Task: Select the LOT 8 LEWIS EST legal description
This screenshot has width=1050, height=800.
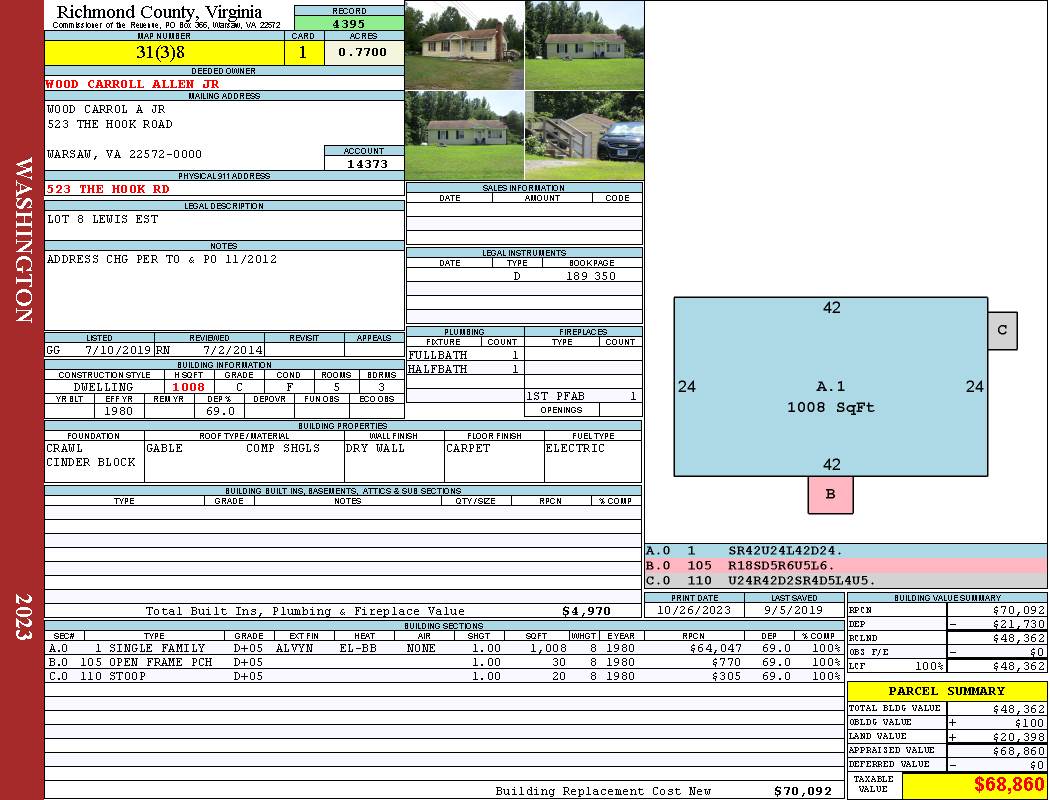Action: coord(103,219)
